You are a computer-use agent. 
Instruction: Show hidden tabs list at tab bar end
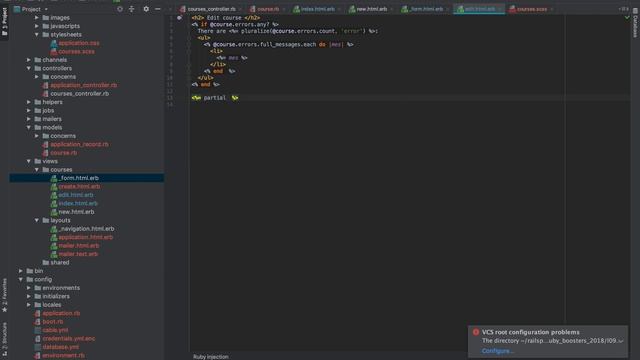coord(624,9)
